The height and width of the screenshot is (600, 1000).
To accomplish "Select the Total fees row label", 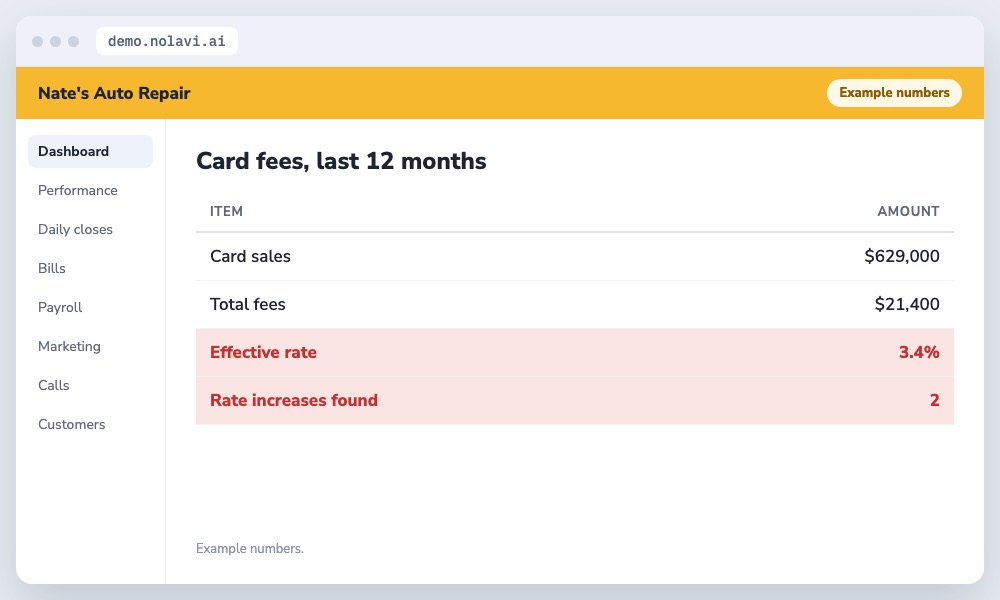I will click(247, 304).
